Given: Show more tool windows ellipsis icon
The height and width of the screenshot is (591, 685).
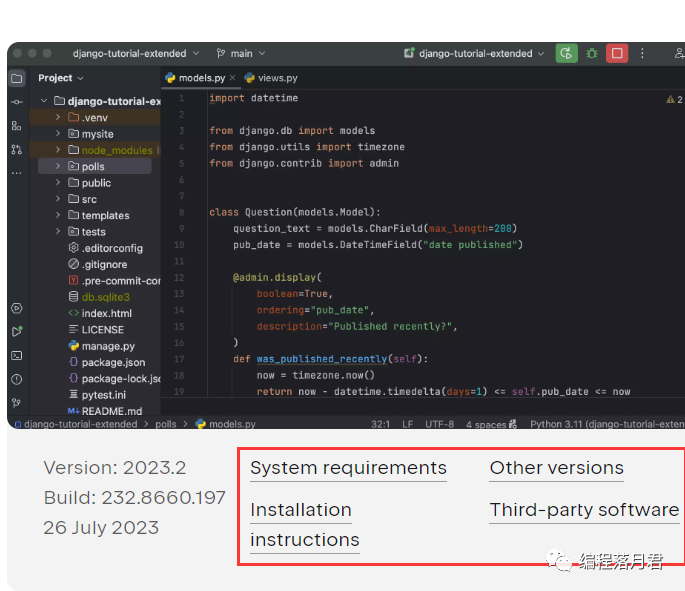Looking at the screenshot, I should [17, 173].
